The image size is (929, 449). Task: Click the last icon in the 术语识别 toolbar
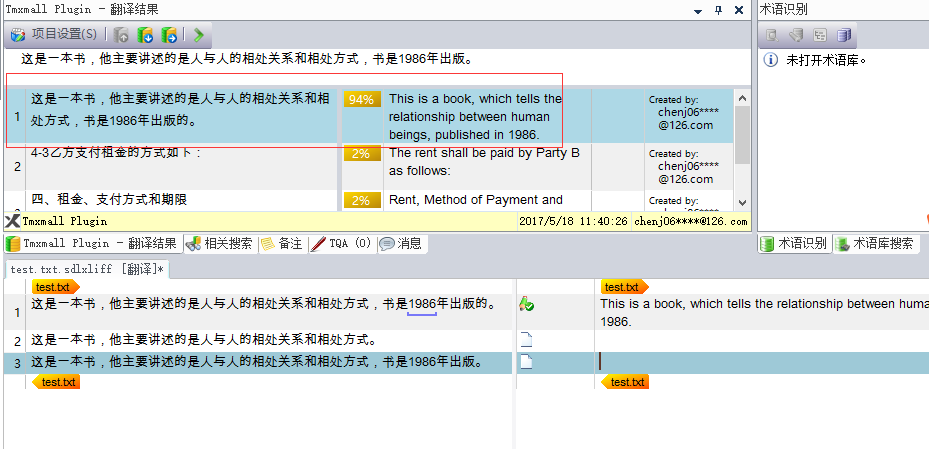pos(844,35)
